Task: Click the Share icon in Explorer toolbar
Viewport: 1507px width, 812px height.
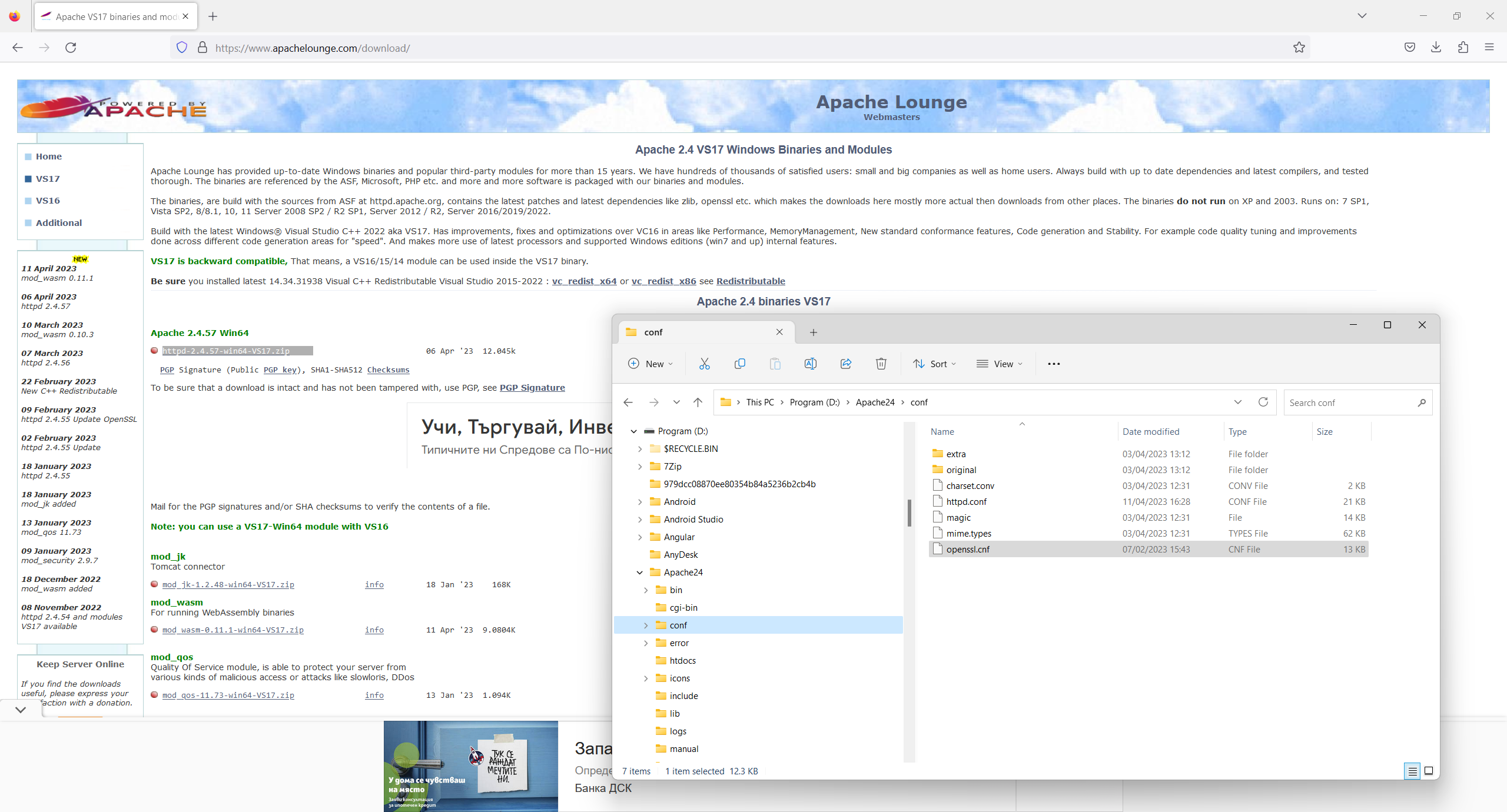Action: coord(846,364)
